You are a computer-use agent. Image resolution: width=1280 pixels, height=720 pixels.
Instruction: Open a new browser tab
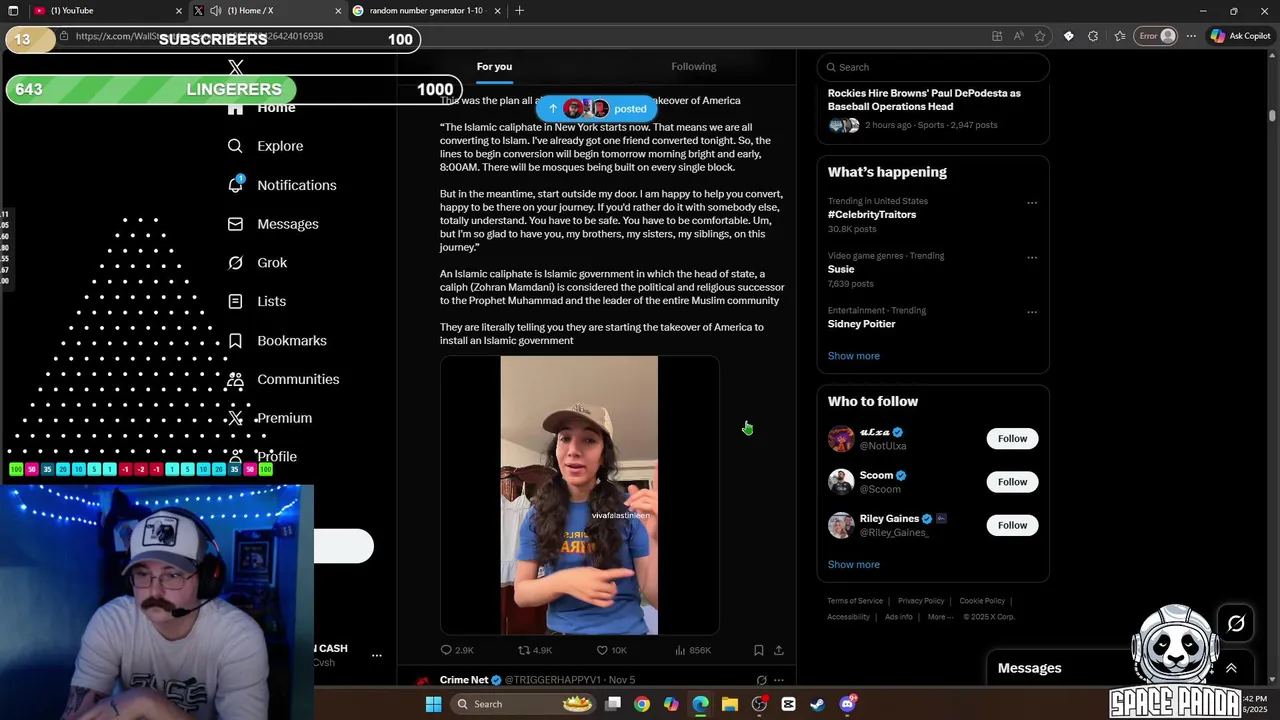click(x=519, y=11)
